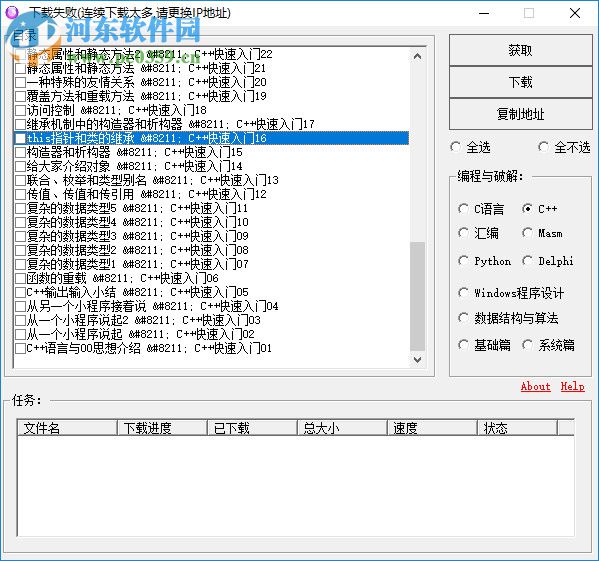Click the 获取 button

click(520, 50)
